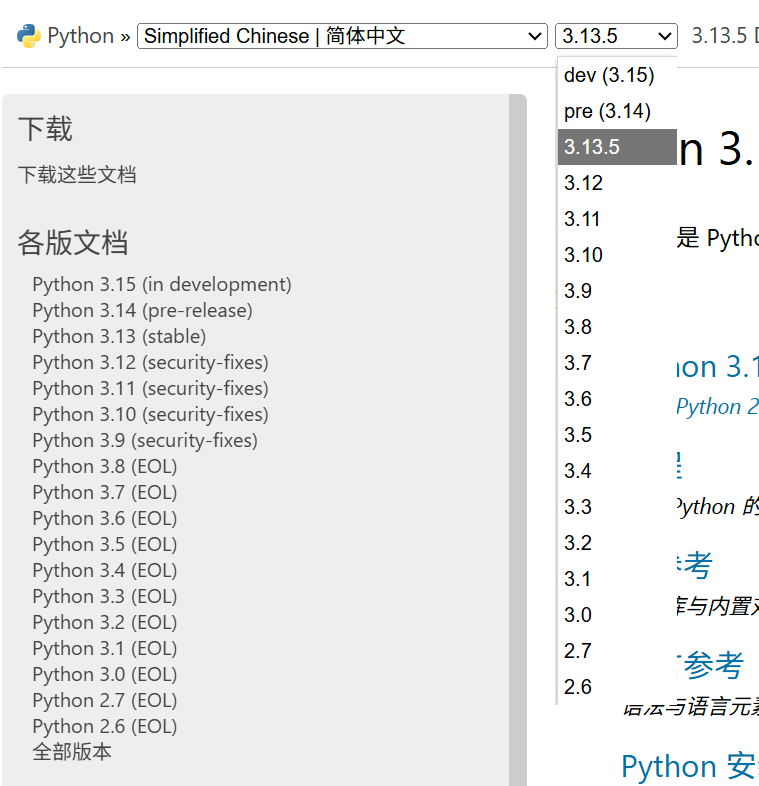Click the 各版文档 sidebar heading
The height and width of the screenshot is (786, 759).
pyautogui.click(x=73, y=243)
